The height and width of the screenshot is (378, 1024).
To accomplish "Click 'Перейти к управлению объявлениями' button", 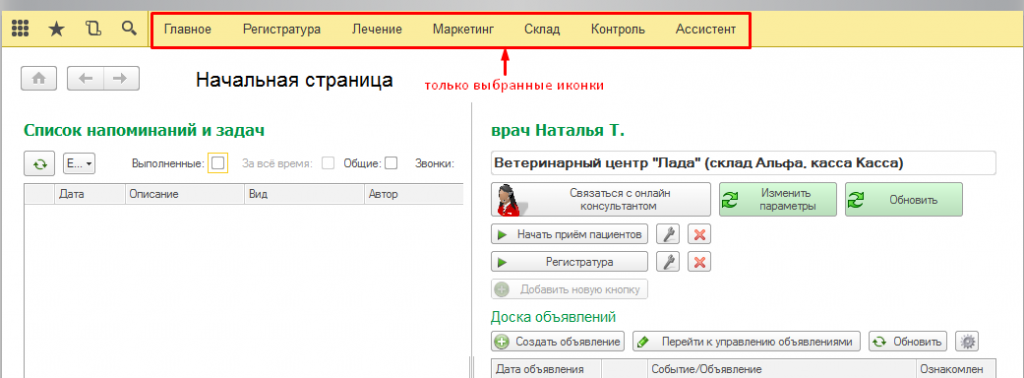I will click(x=746, y=341).
